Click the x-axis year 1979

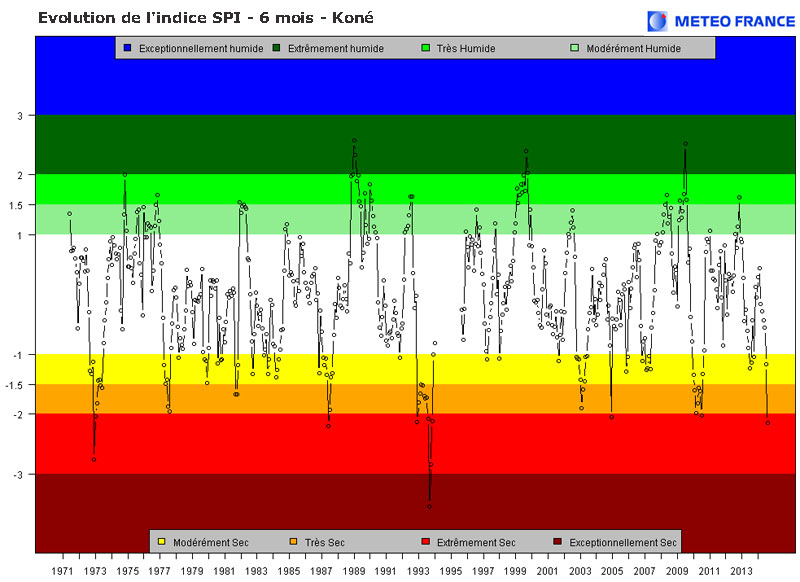click(192, 571)
